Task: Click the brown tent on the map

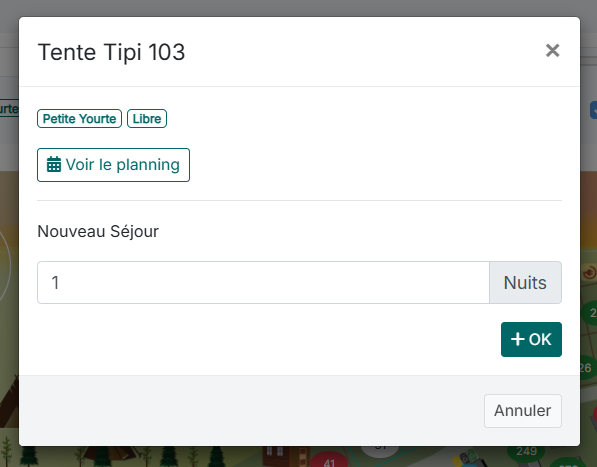Action: point(111,454)
